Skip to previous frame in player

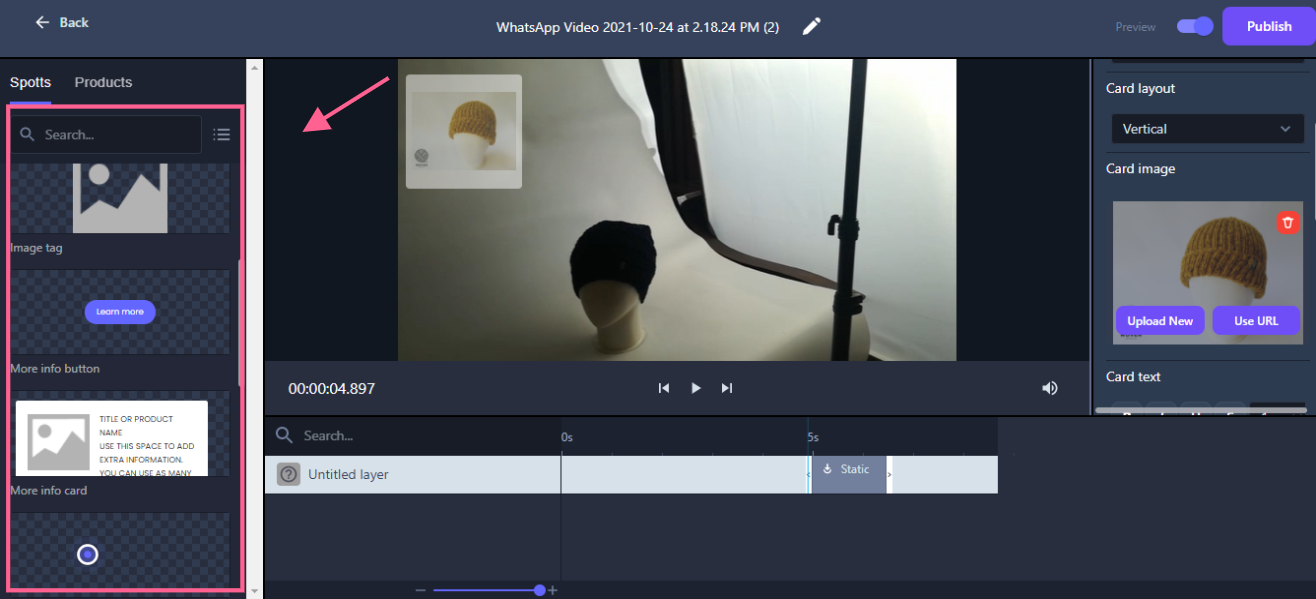point(664,388)
